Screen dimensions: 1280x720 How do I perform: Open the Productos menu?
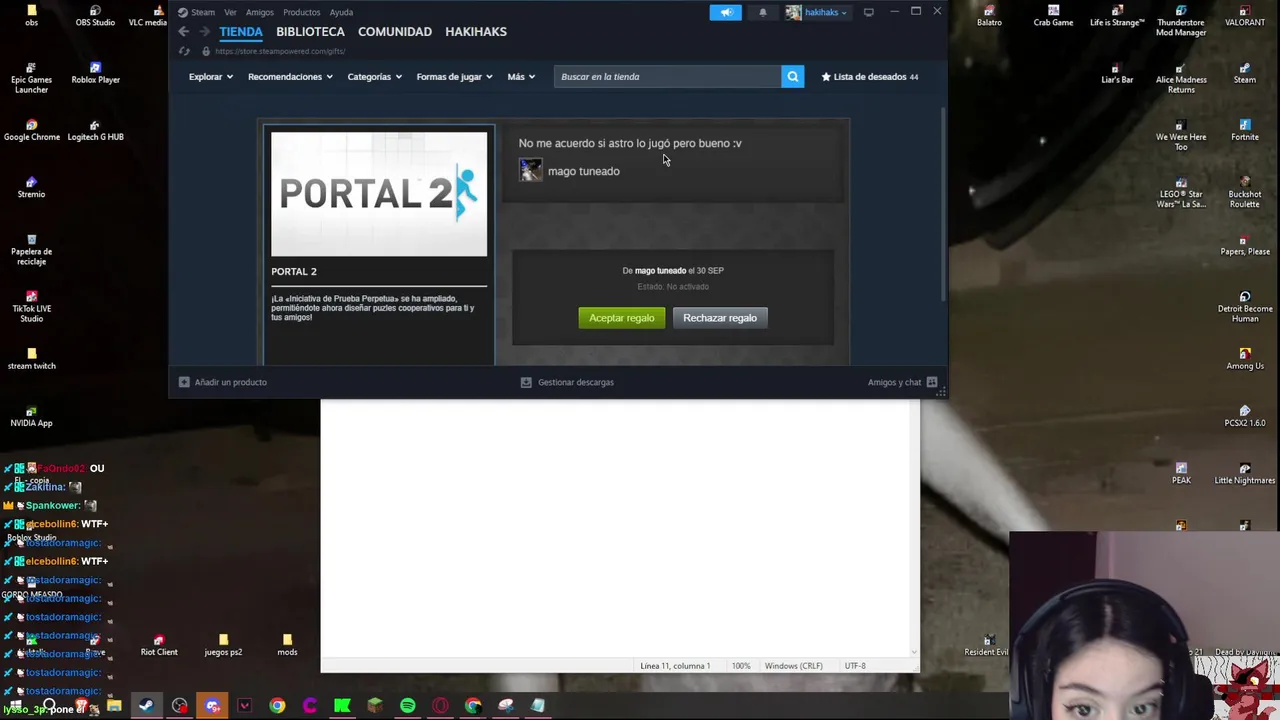301,12
